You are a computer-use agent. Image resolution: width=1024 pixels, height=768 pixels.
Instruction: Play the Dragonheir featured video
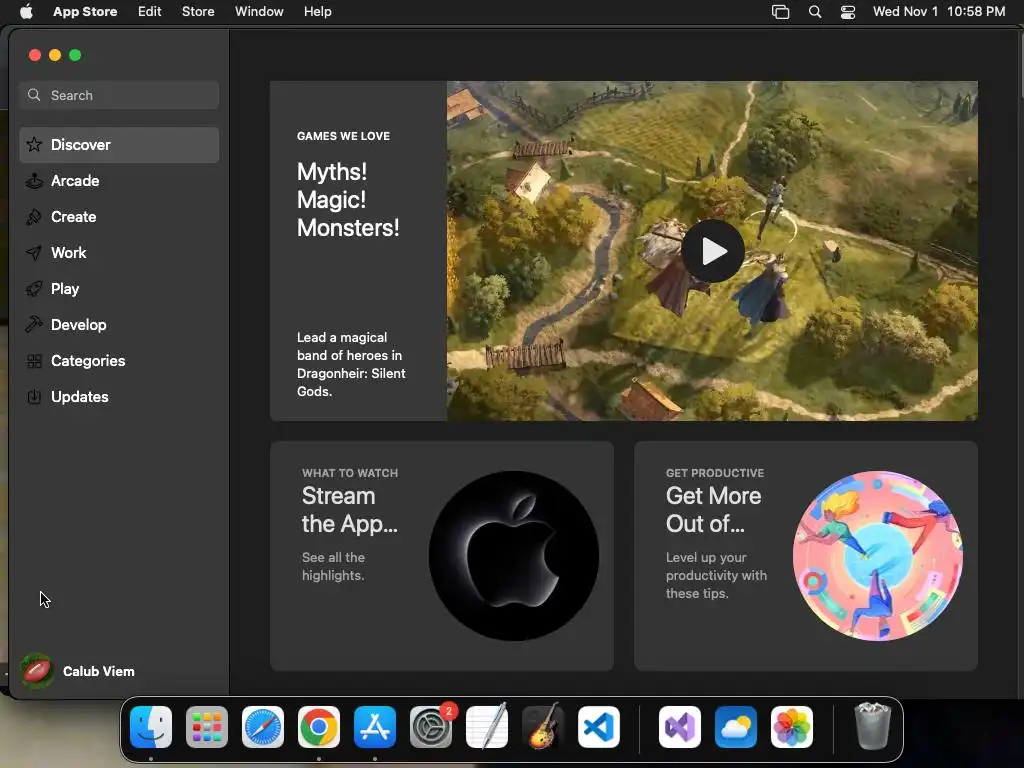point(713,251)
